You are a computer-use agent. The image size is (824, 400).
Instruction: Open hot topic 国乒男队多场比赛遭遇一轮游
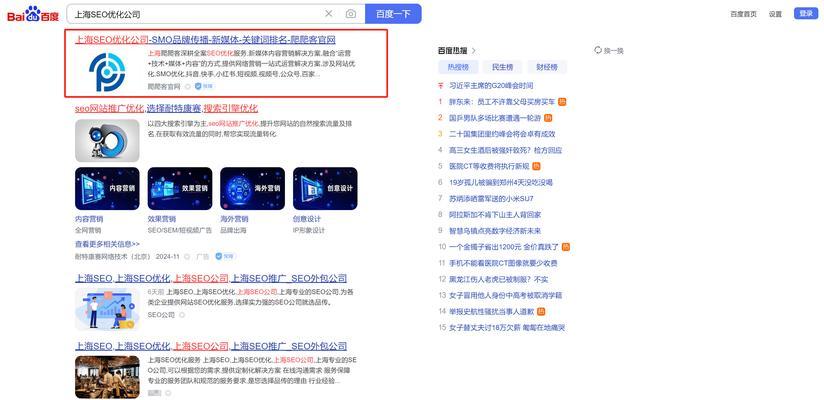click(495, 118)
